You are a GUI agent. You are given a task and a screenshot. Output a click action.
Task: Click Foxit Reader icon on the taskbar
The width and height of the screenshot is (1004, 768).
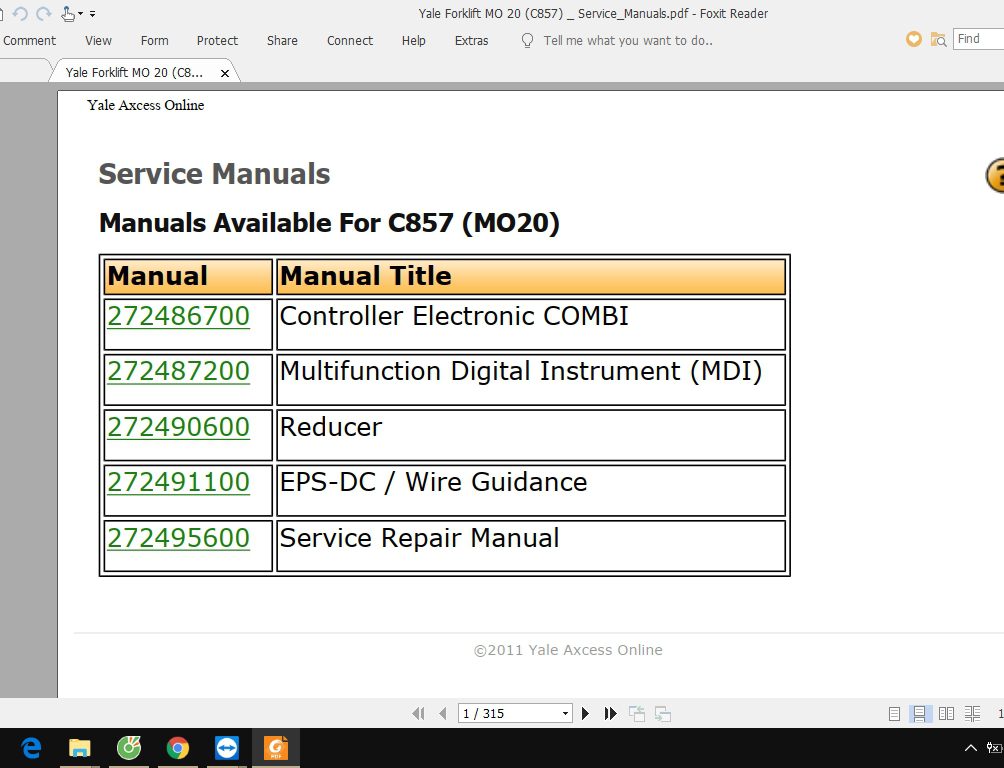276,748
